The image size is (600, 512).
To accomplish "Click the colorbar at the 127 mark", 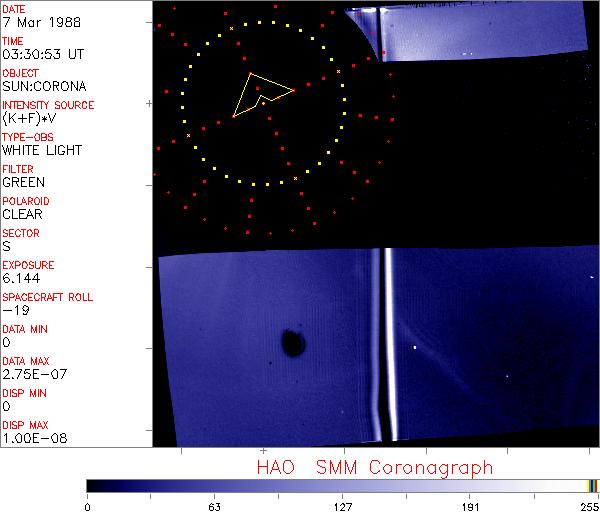I will point(341,486).
